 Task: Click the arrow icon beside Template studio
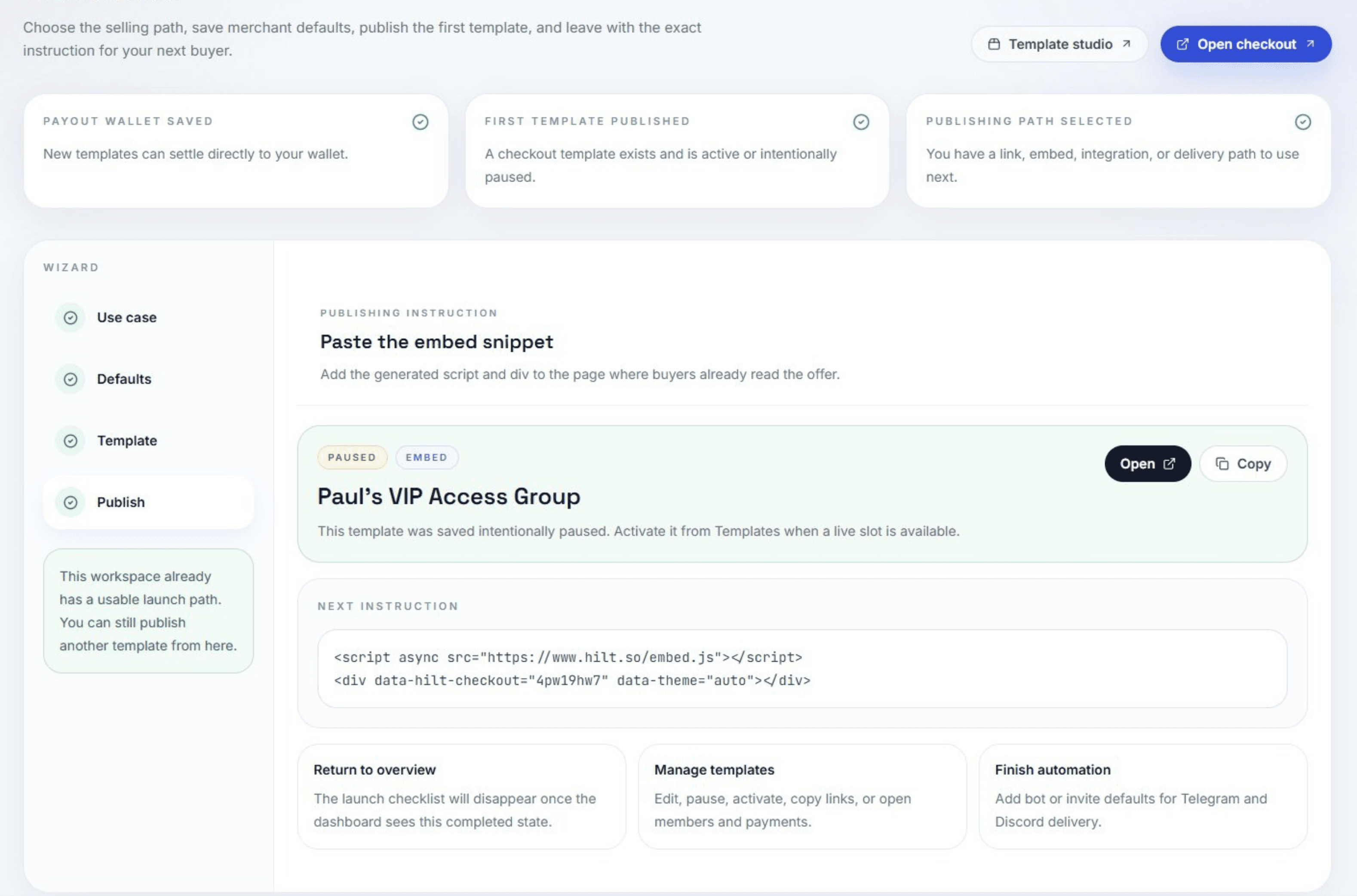pyautogui.click(x=1126, y=43)
